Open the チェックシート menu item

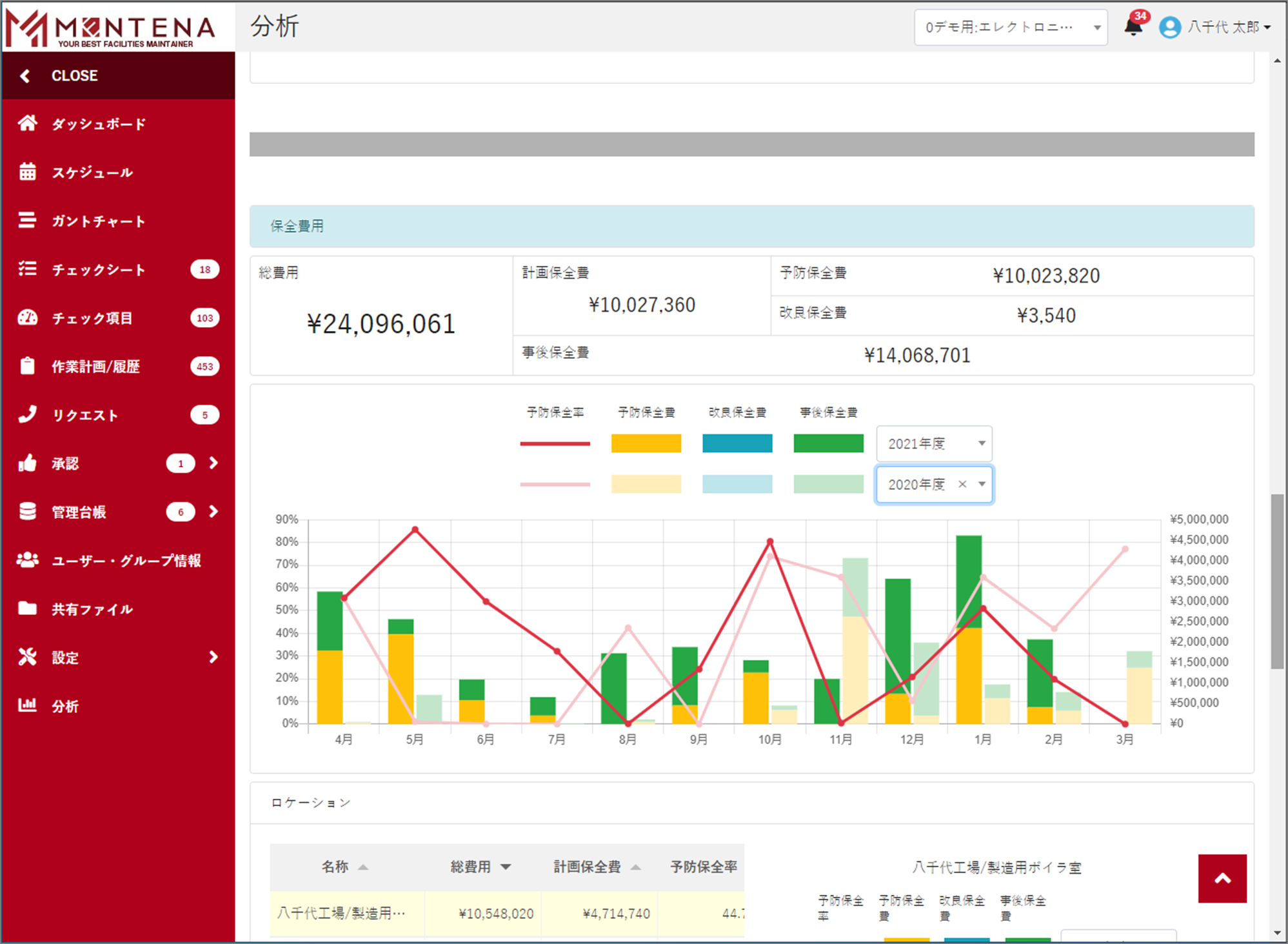click(x=98, y=269)
